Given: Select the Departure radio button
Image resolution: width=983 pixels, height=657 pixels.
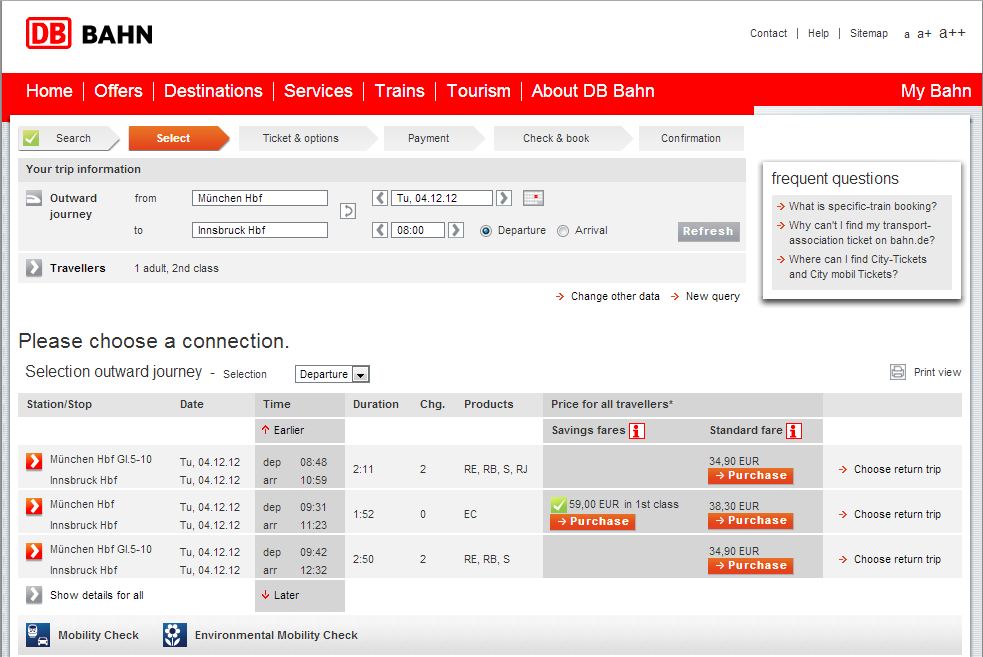Looking at the screenshot, I should click(x=486, y=231).
